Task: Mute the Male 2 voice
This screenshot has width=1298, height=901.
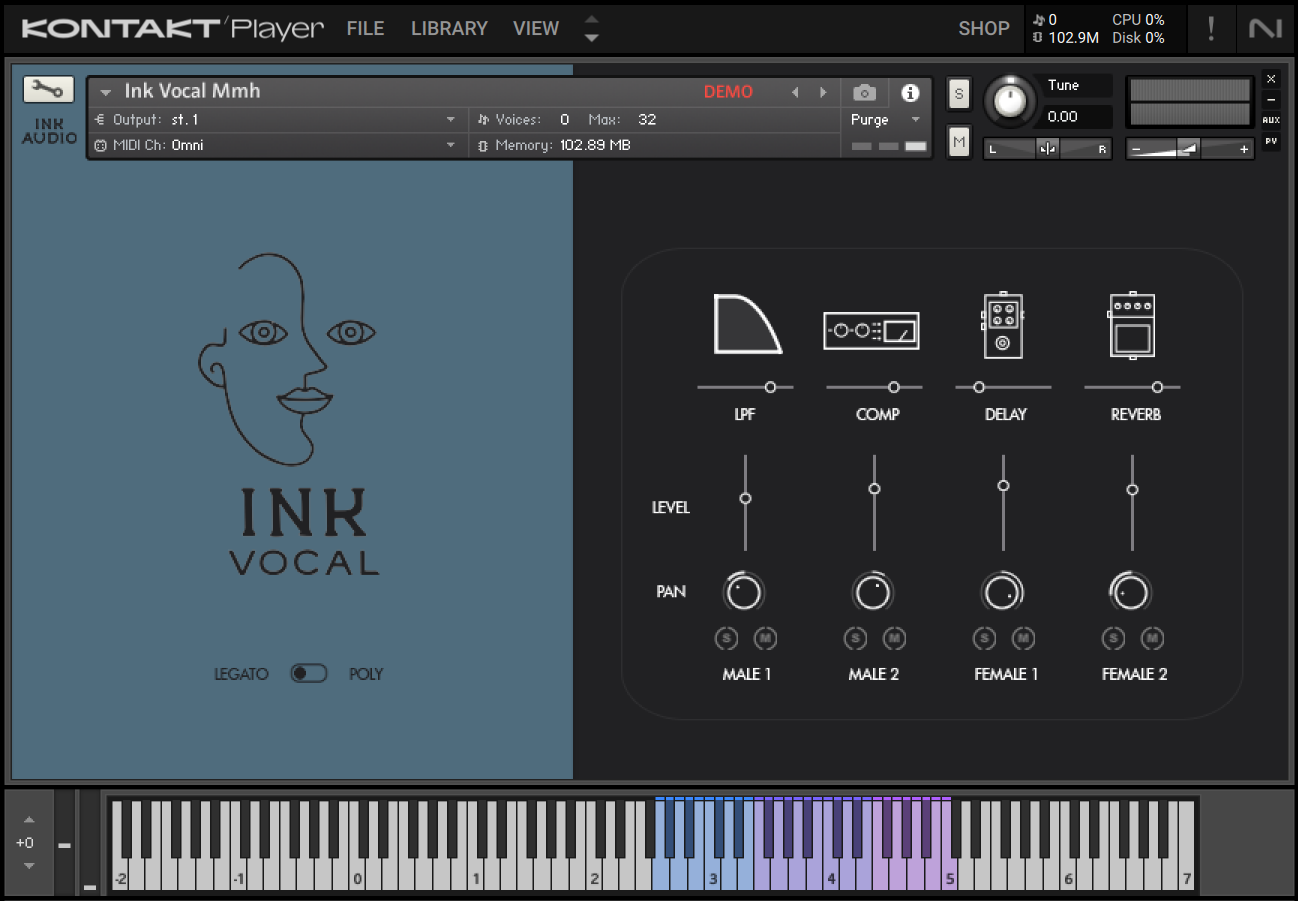Action: coord(894,638)
